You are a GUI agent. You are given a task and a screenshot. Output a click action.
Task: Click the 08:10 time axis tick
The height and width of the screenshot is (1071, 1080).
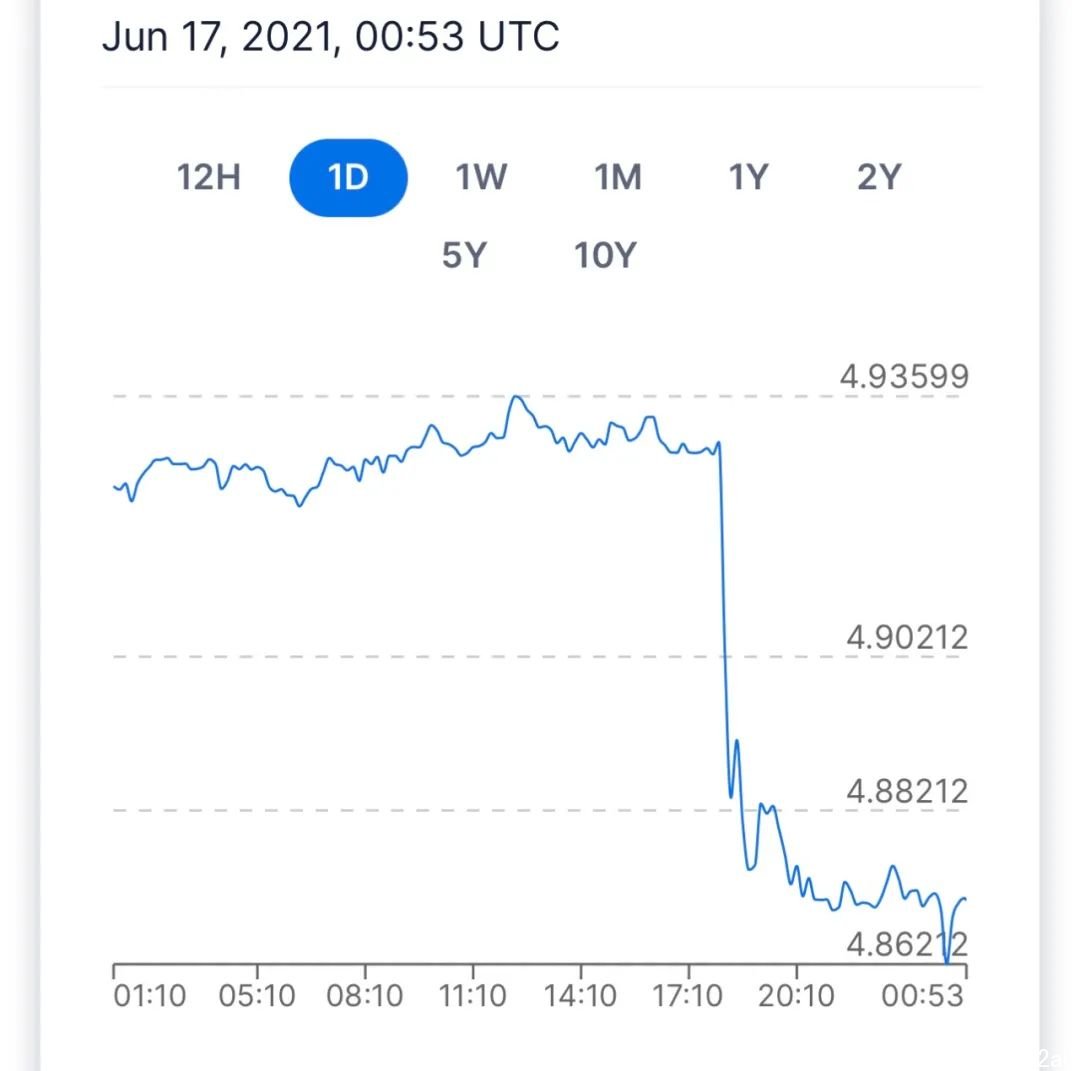[365, 996]
